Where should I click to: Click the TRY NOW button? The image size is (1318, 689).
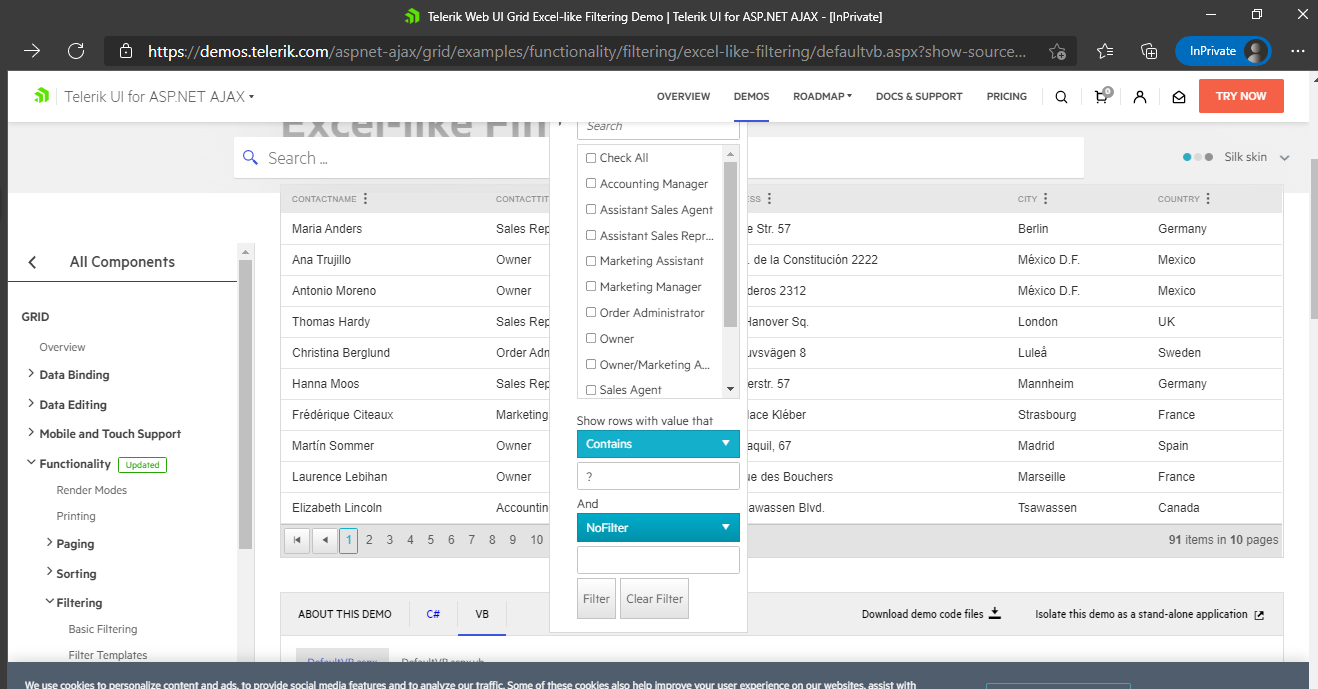click(x=1241, y=96)
